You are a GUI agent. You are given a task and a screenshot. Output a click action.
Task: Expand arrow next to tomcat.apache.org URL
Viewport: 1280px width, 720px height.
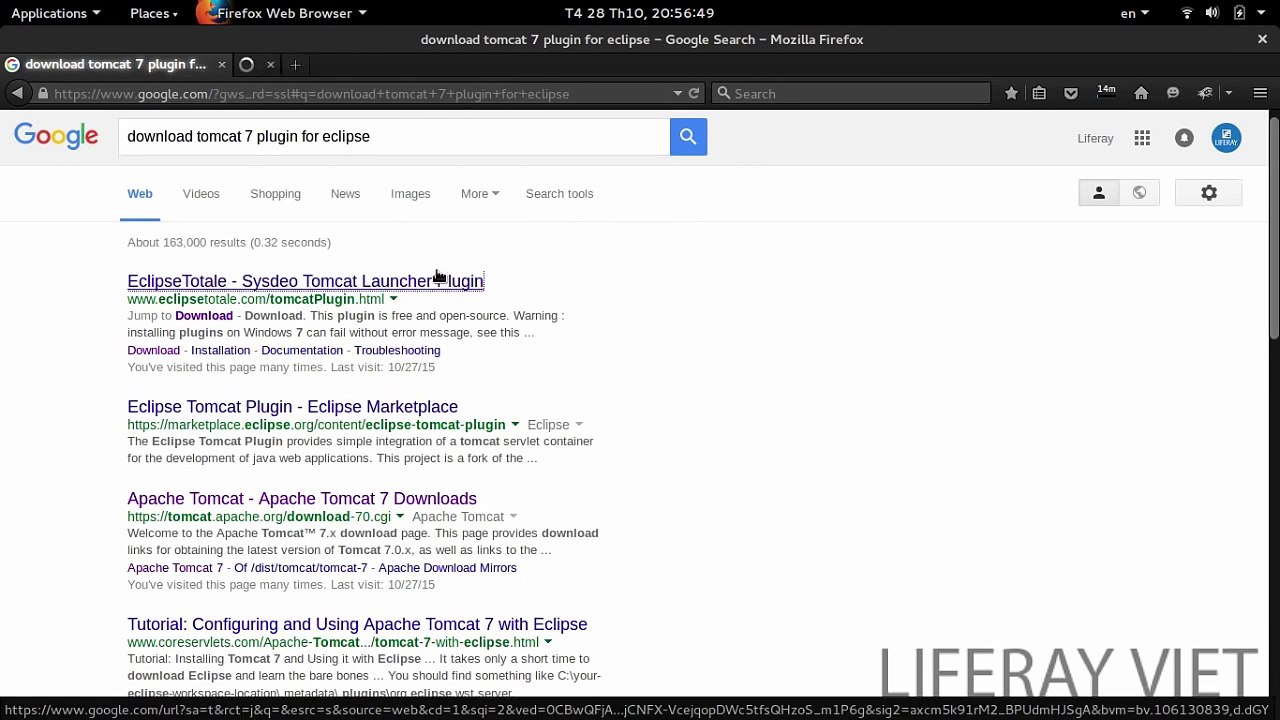pos(400,517)
